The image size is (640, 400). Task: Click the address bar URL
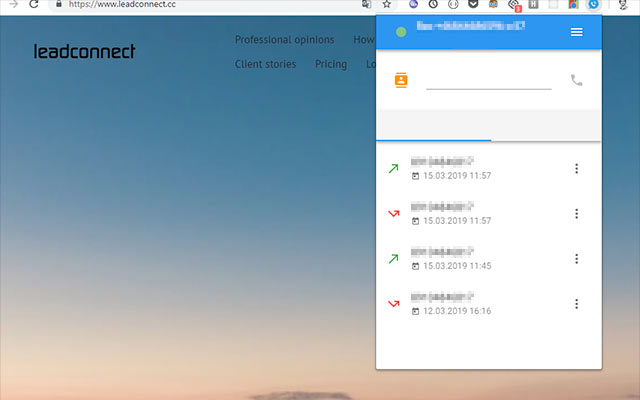click(122, 4)
